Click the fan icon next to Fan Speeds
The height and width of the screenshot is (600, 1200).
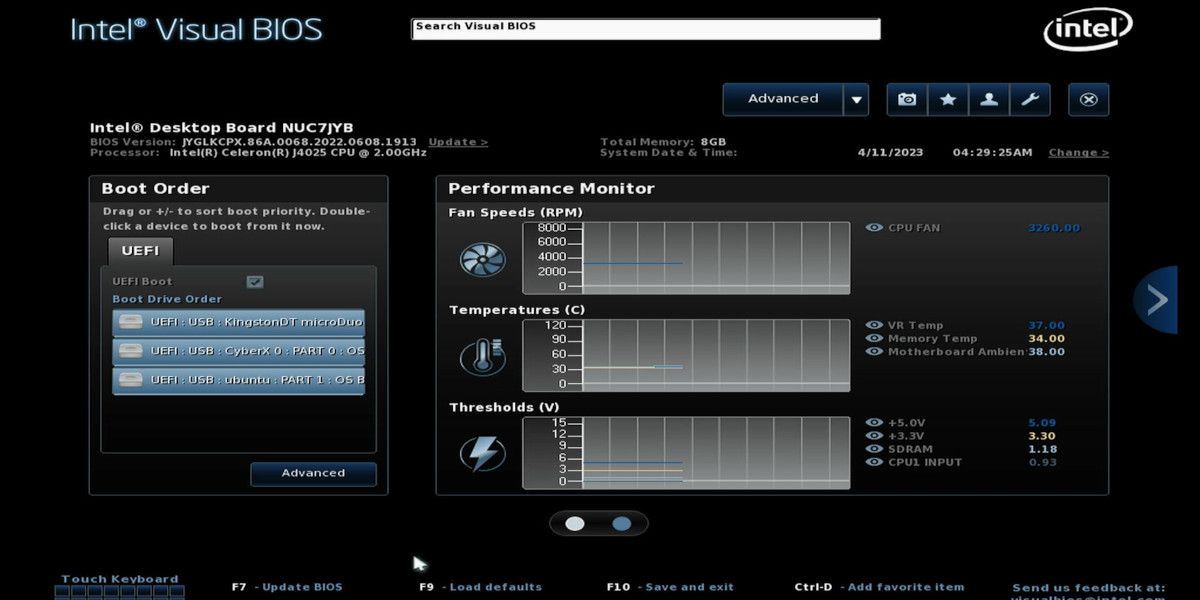[x=484, y=258]
